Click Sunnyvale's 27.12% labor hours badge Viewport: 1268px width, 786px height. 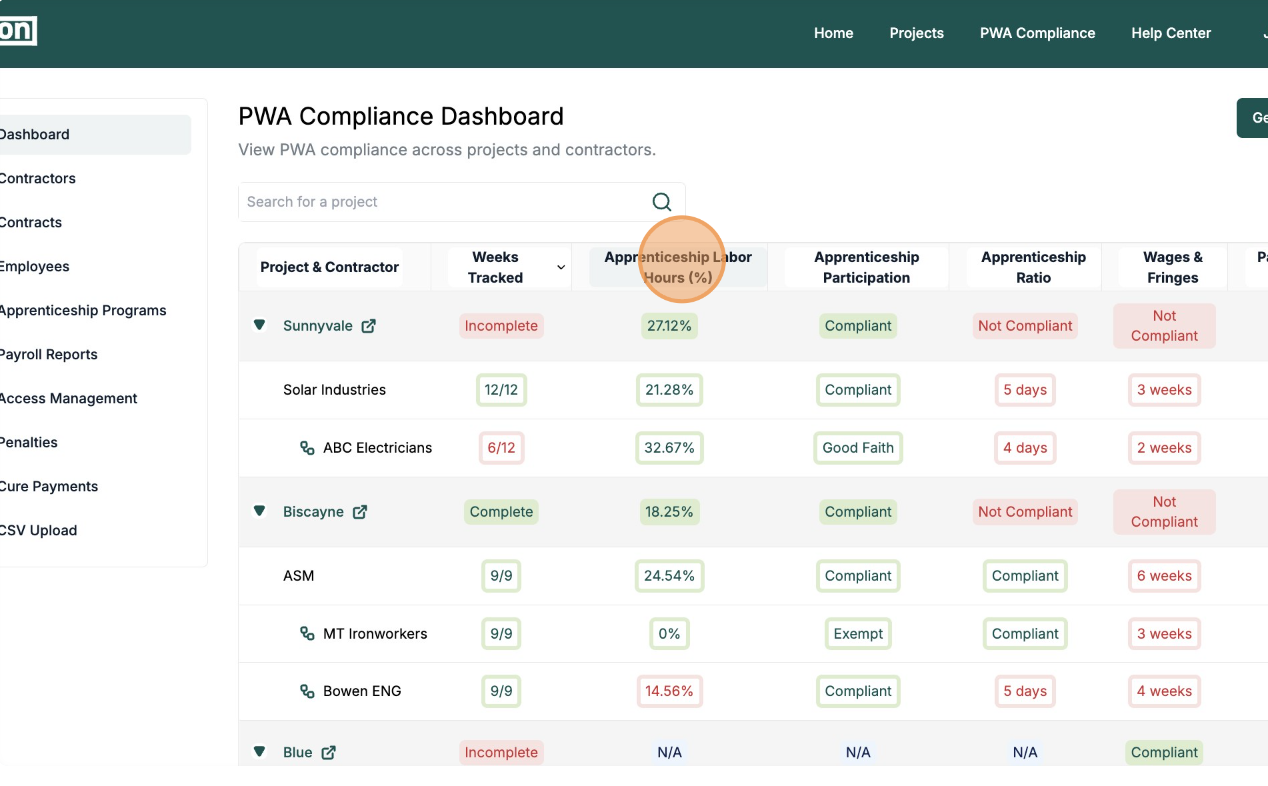[669, 326]
